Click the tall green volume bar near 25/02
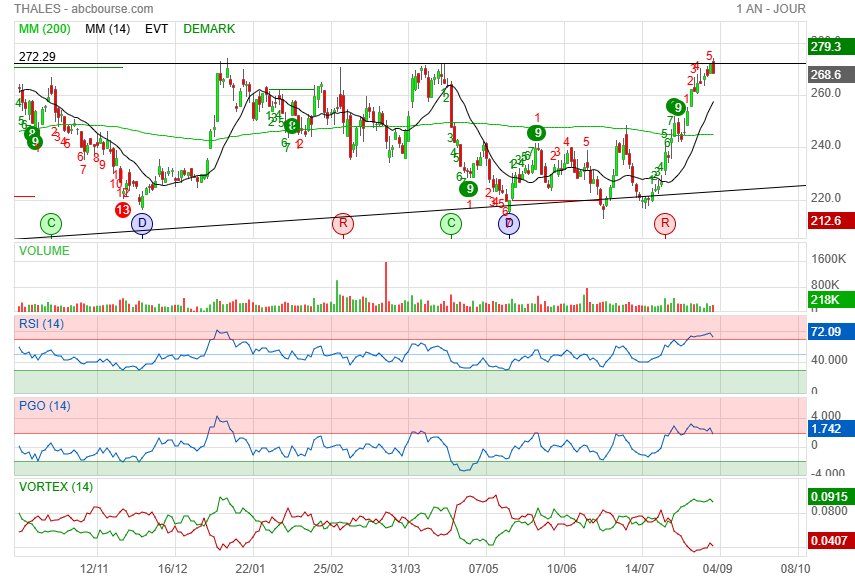 [x=337, y=296]
